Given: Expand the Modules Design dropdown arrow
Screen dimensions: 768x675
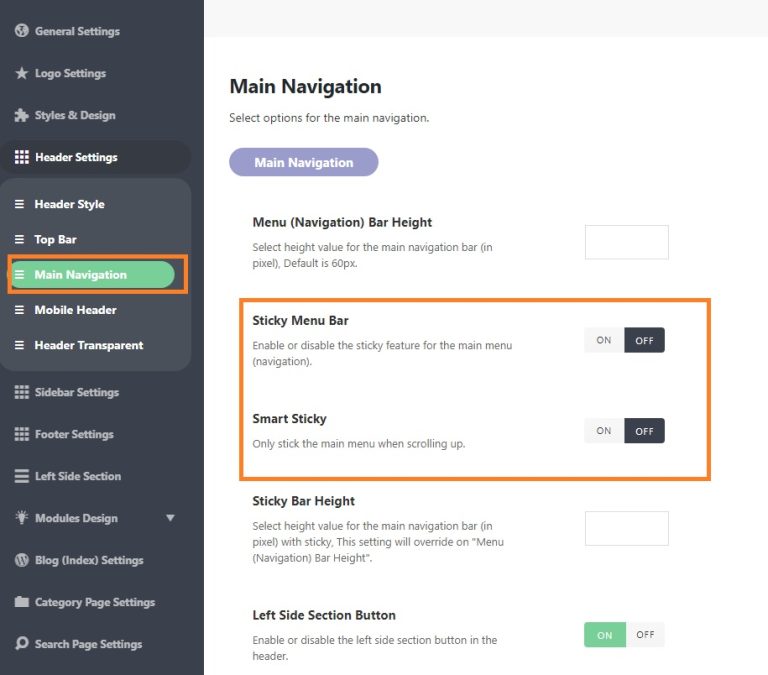Looking at the screenshot, I should point(170,518).
